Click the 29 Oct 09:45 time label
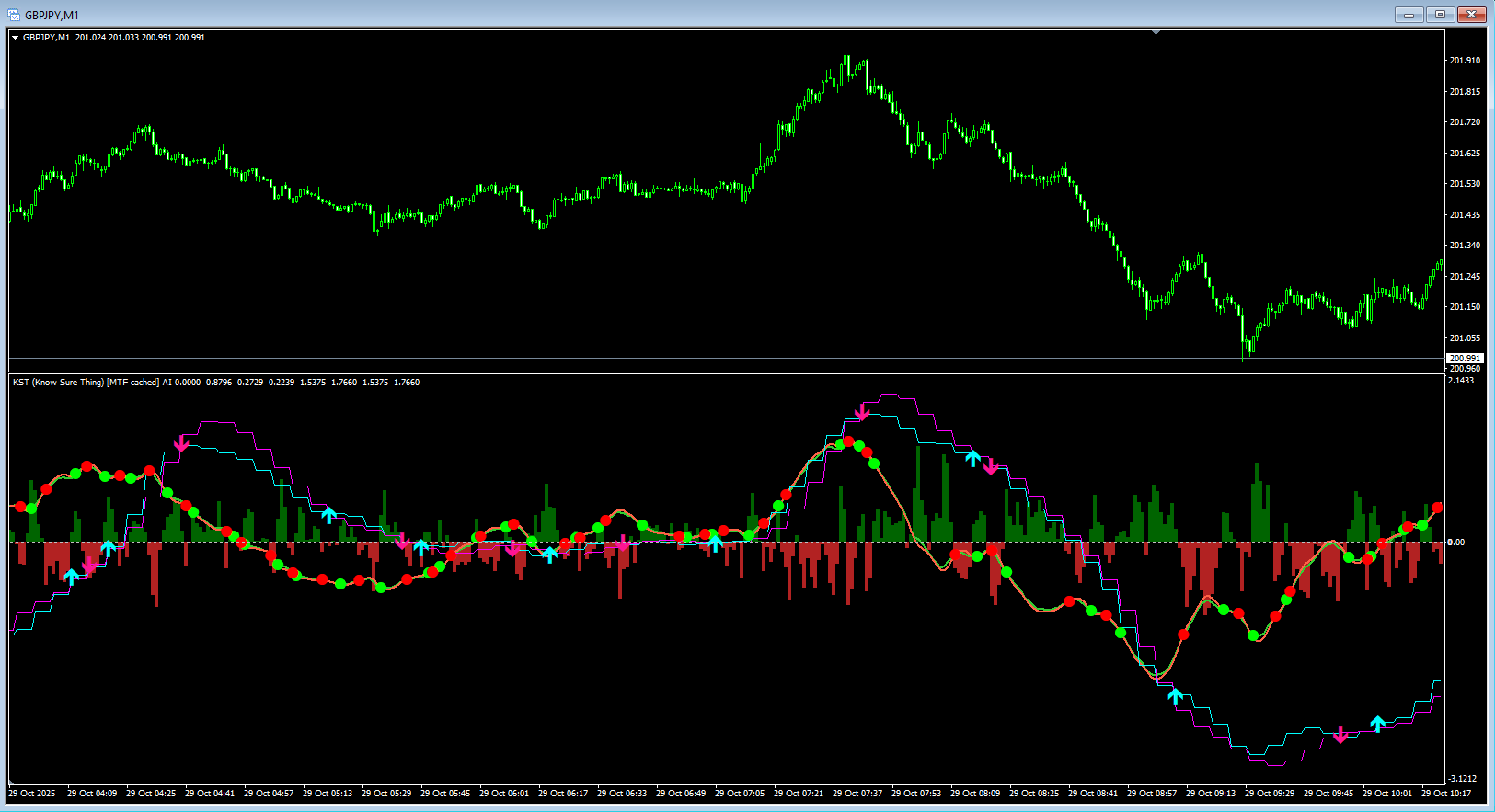This screenshot has height=812, width=1495. point(1328,794)
